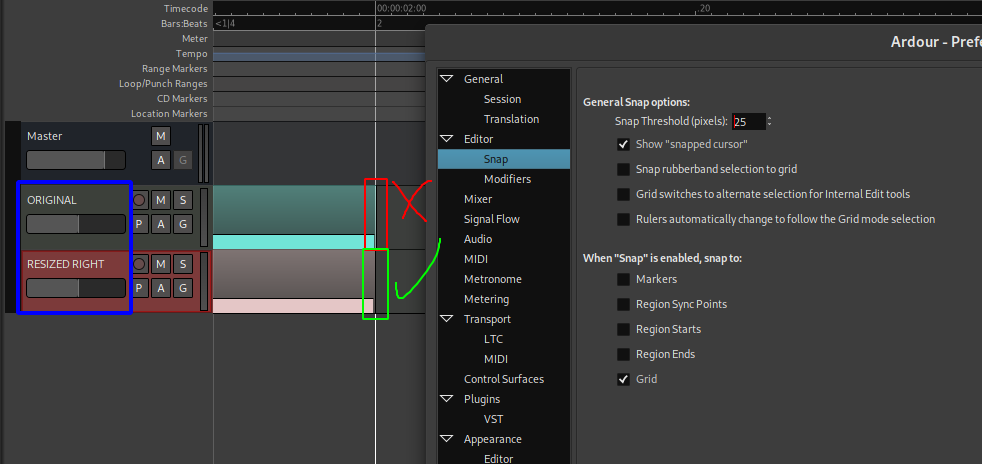Arm recording on the ORIGINAL track
The image size is (982, 464).
(x=139, y=200)
